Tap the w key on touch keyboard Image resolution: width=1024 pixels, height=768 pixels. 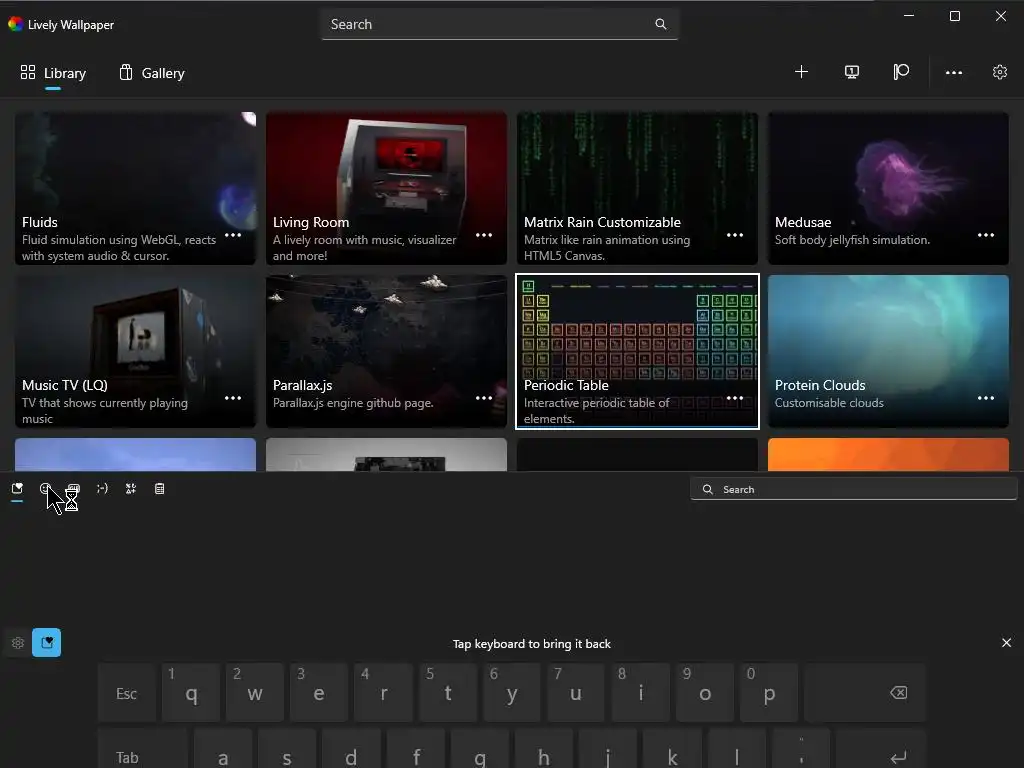pos(255,693)
